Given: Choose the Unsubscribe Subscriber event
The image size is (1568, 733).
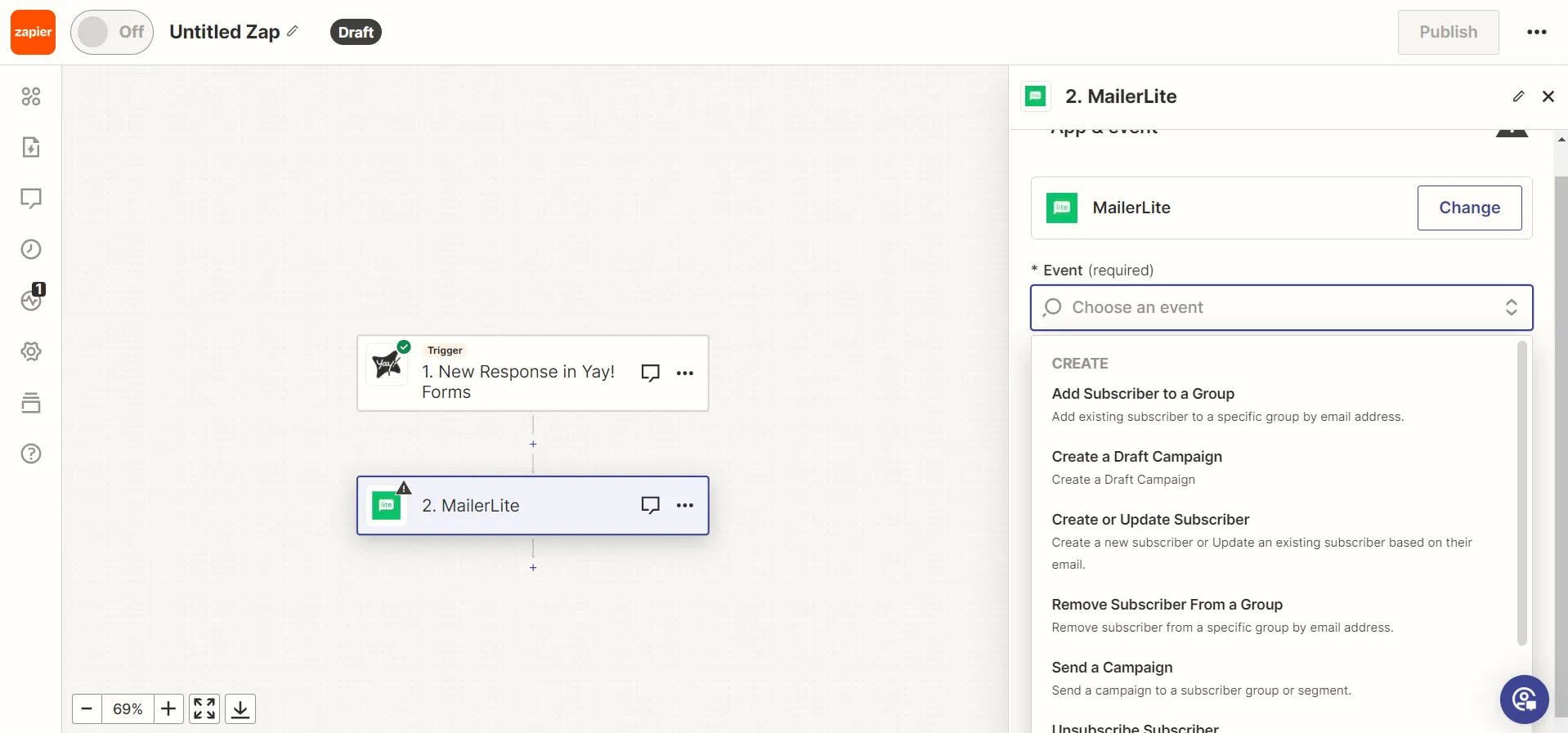Looking at the screenshot, I should pyautogui.click(x=1135, y=727).
